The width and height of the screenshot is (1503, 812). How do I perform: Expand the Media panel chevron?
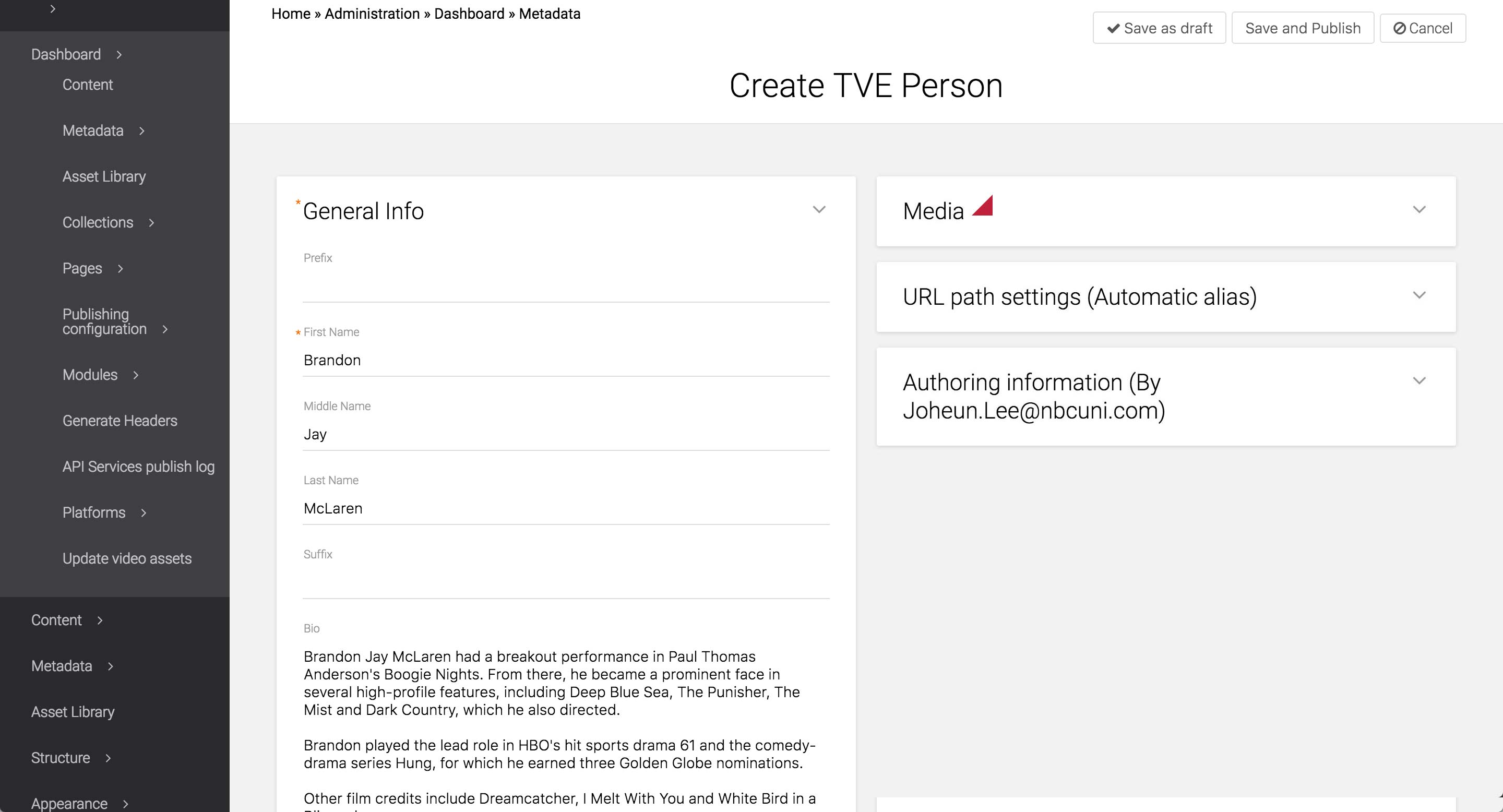click(x=1419, y=210)
